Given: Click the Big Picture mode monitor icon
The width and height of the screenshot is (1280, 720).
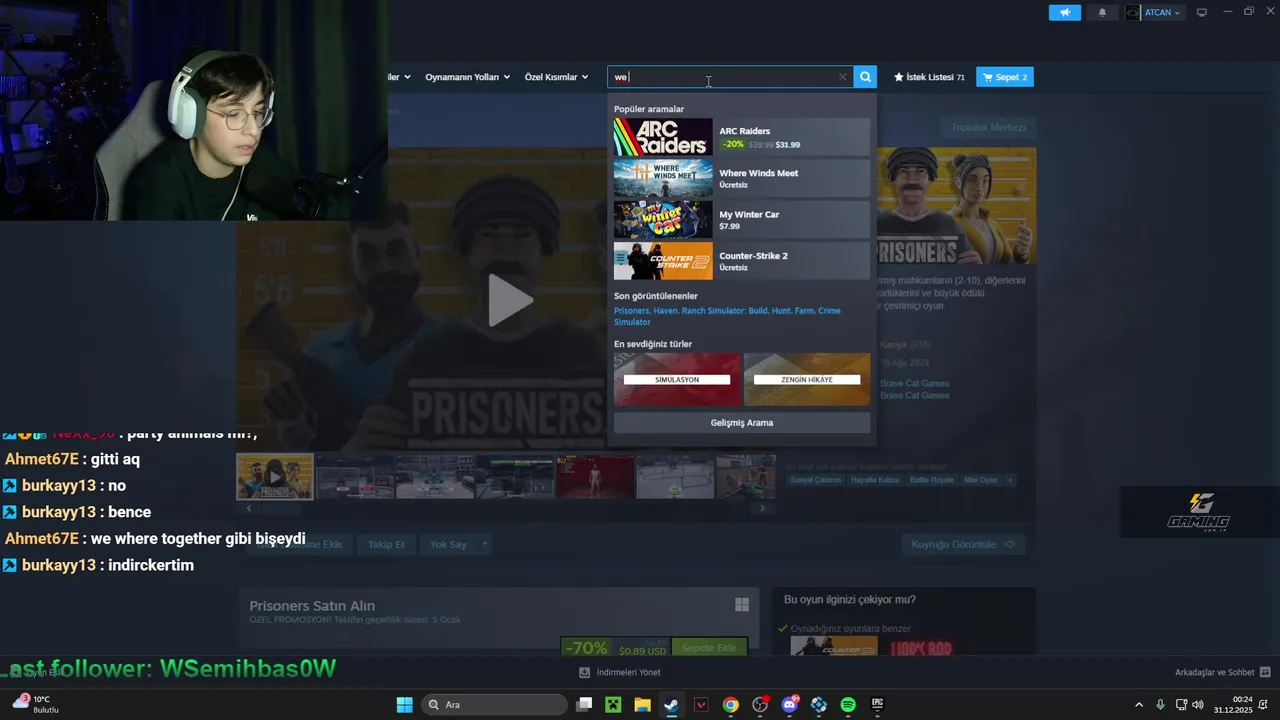Looking at the screenshot, I should point(1202,12).
